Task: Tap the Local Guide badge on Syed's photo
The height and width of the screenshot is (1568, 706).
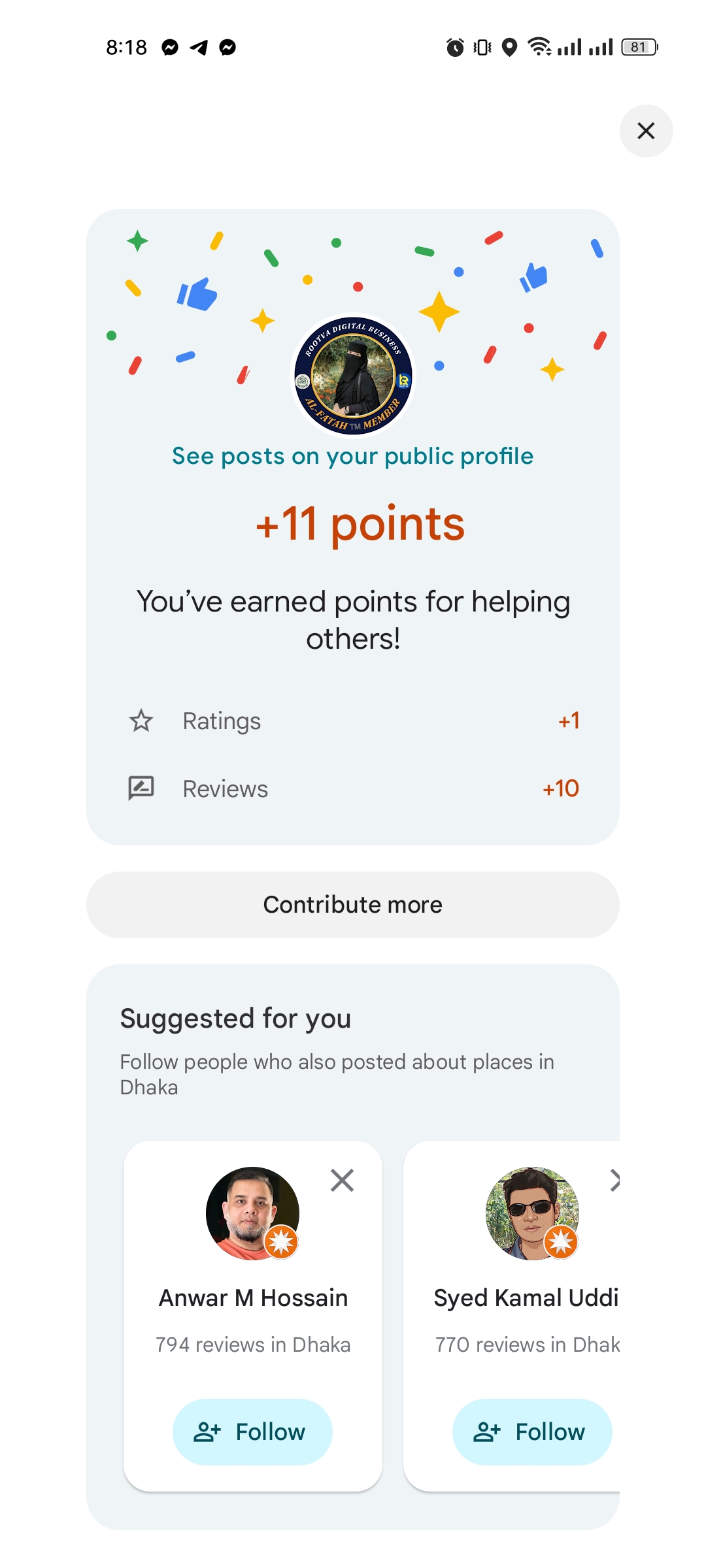Action: (562, 1242)
